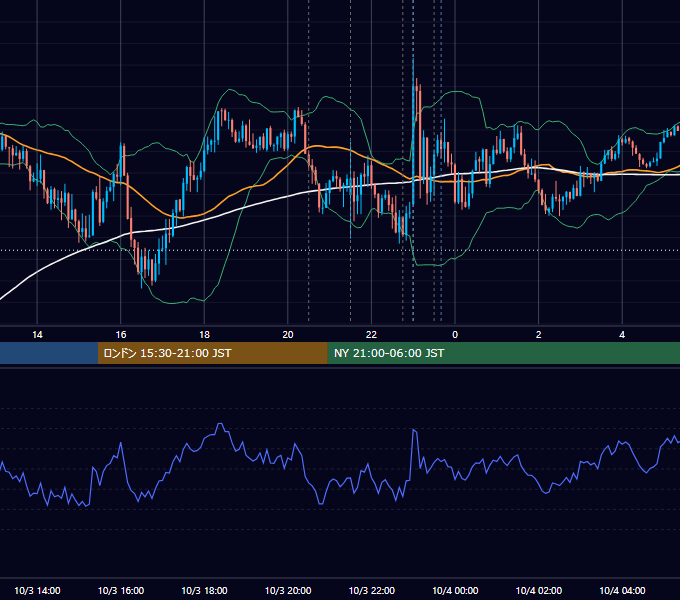The width and height of the screenshot is (680, 600).
Task: Click the 2 hour label on price chart axis
Action: [x=538, y=335]
